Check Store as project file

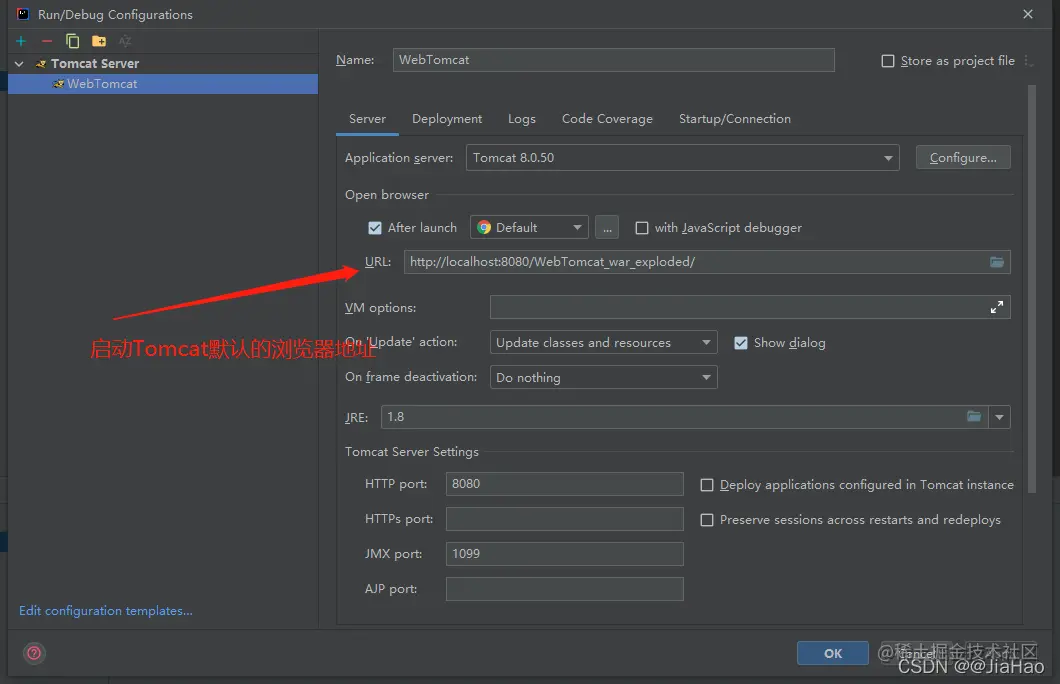coord(888,61)
